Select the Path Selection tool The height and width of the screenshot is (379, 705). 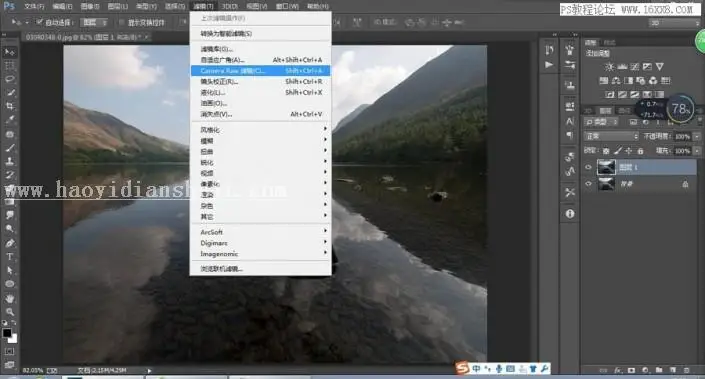9,270
